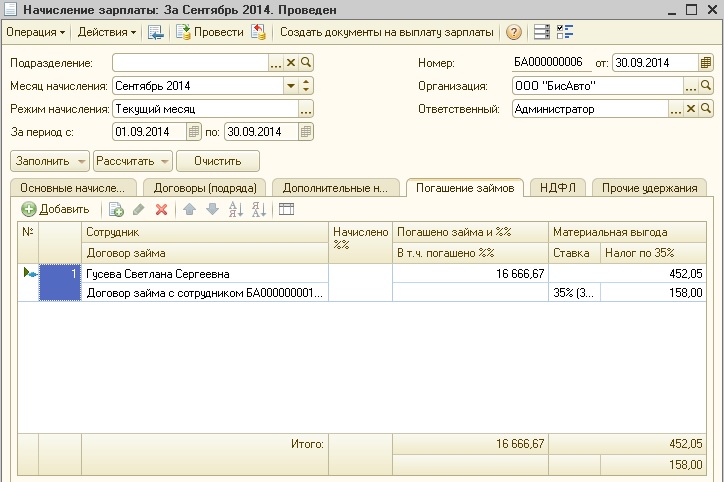Image resolution: width=724 pixels, height=482 pixels.
Task: Maximize the Начисление зарплаты window
Action: coord(691,10)
